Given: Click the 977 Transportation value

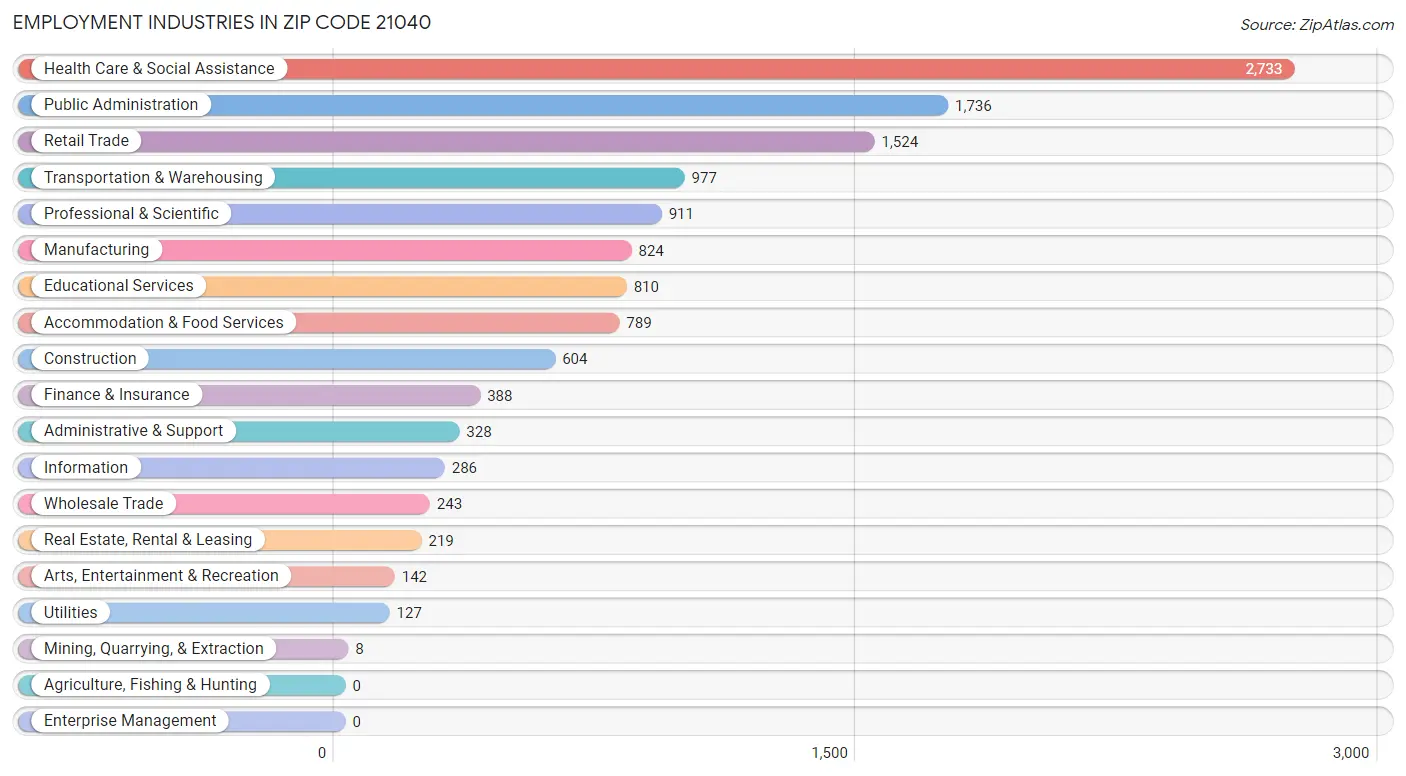Looking at the screenshot, I should coord(704,178).
